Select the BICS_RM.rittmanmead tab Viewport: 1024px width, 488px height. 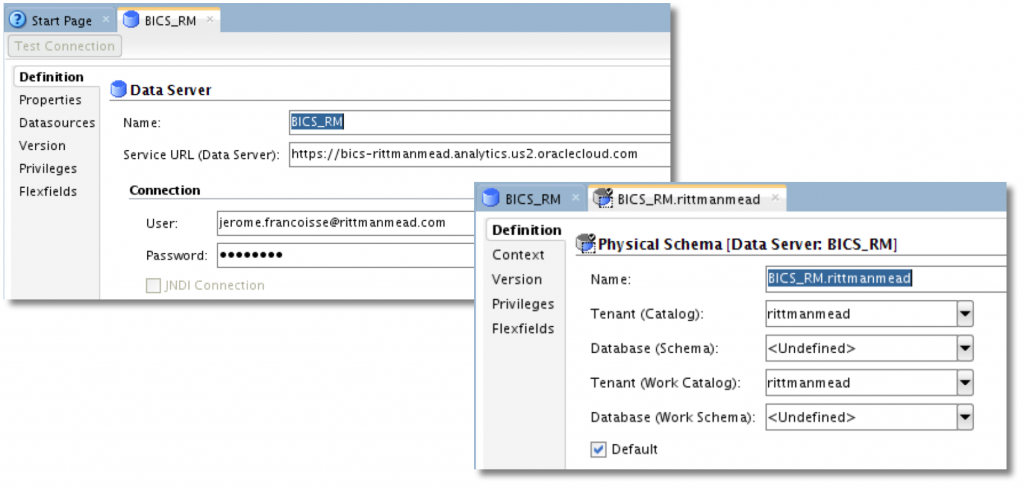pos(687,199)
